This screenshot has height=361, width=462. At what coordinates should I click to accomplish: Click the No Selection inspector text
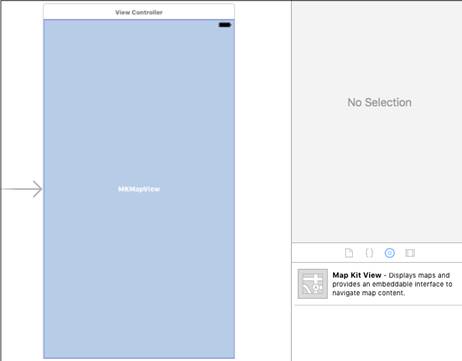tap(379, 102)
